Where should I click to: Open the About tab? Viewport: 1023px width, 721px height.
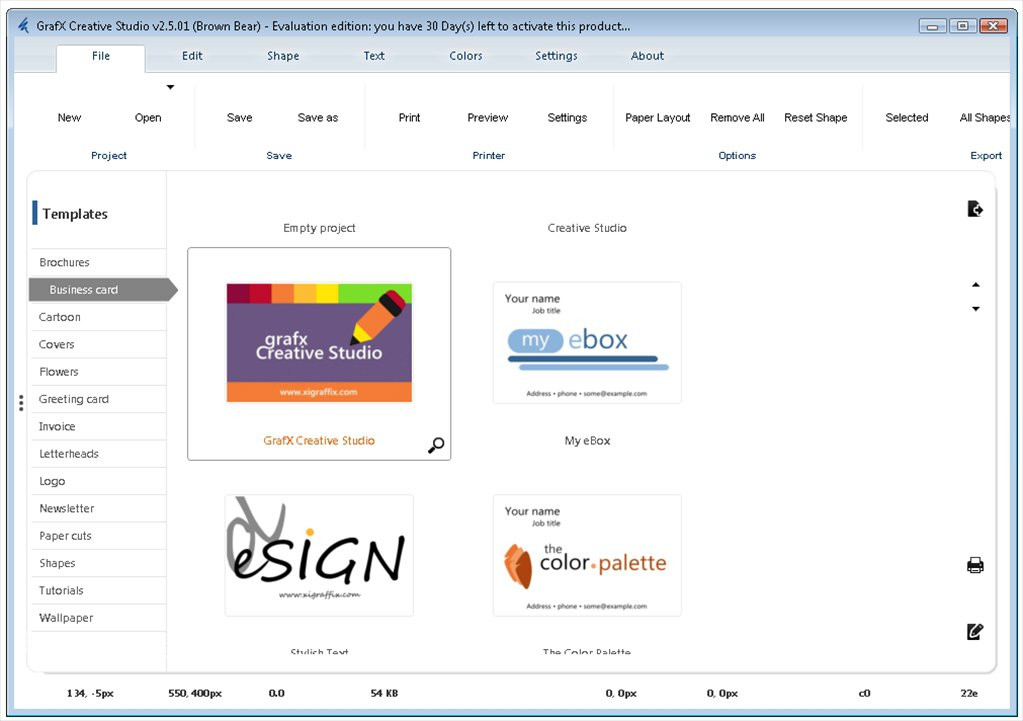(x=647, y=56)
